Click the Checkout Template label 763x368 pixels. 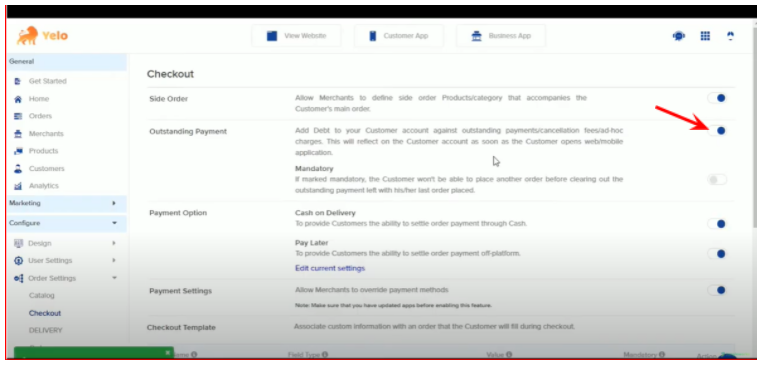(x=181, y=327)
